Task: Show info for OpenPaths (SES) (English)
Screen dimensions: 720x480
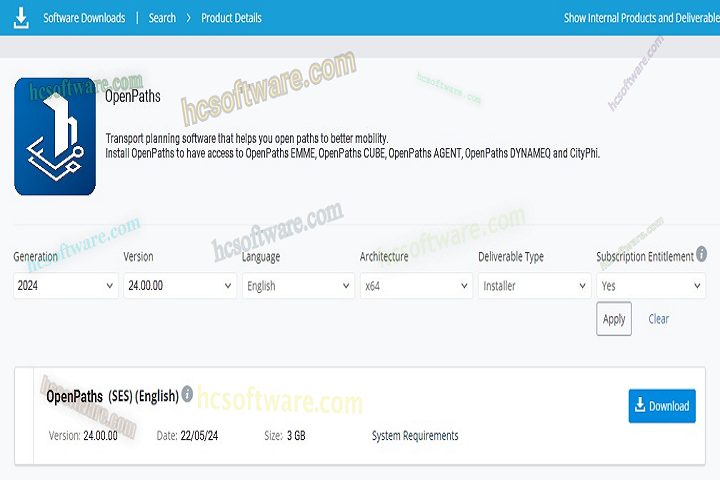Action: point(187,394)
